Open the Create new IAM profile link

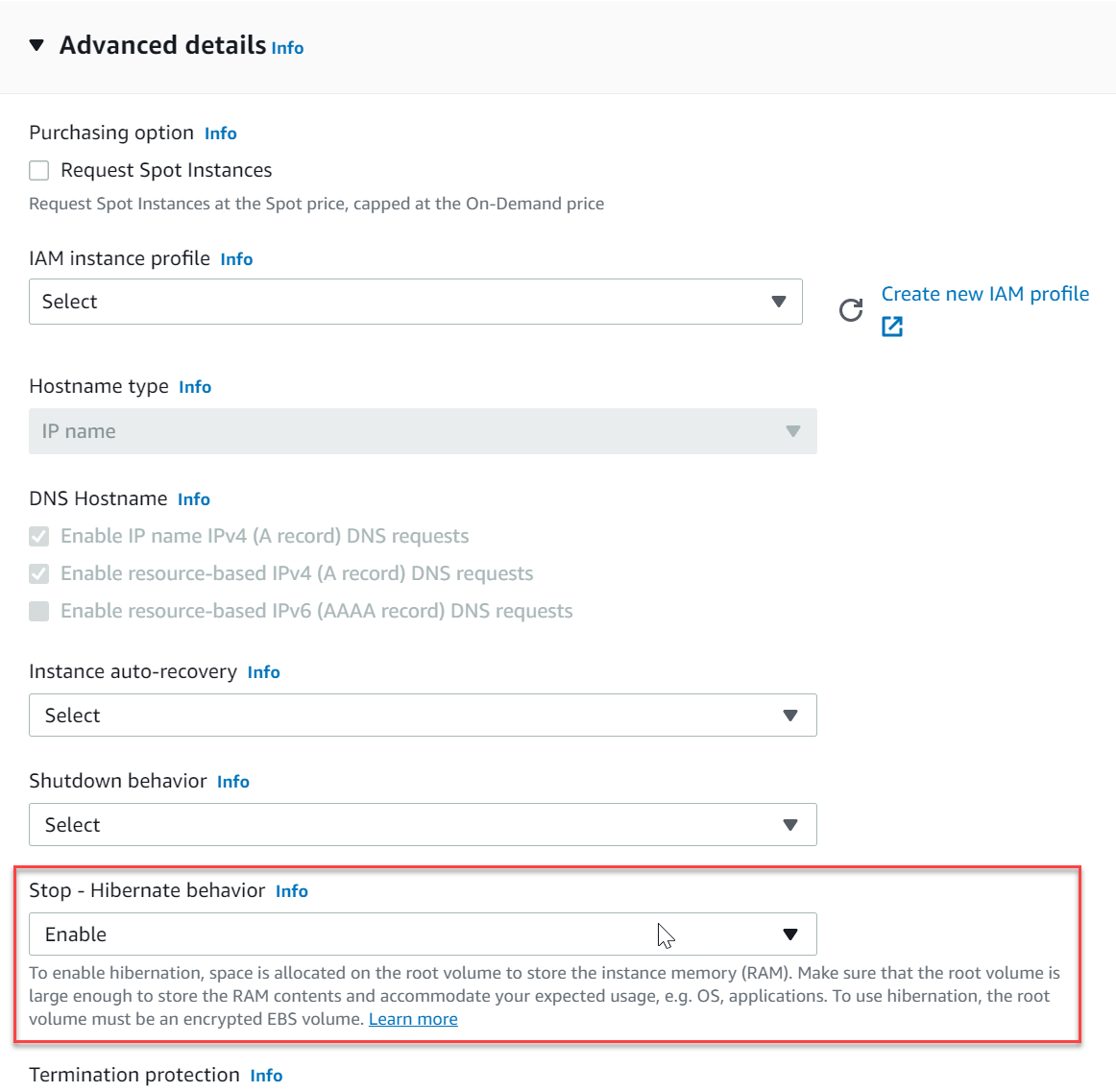tap(984, 294)
